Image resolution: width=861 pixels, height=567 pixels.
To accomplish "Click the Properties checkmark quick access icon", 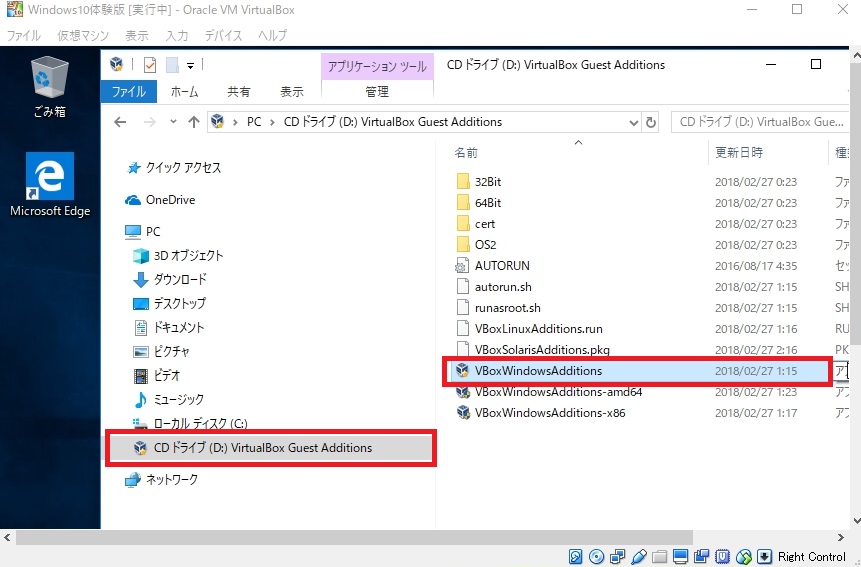I will click(x=149, y=65).
